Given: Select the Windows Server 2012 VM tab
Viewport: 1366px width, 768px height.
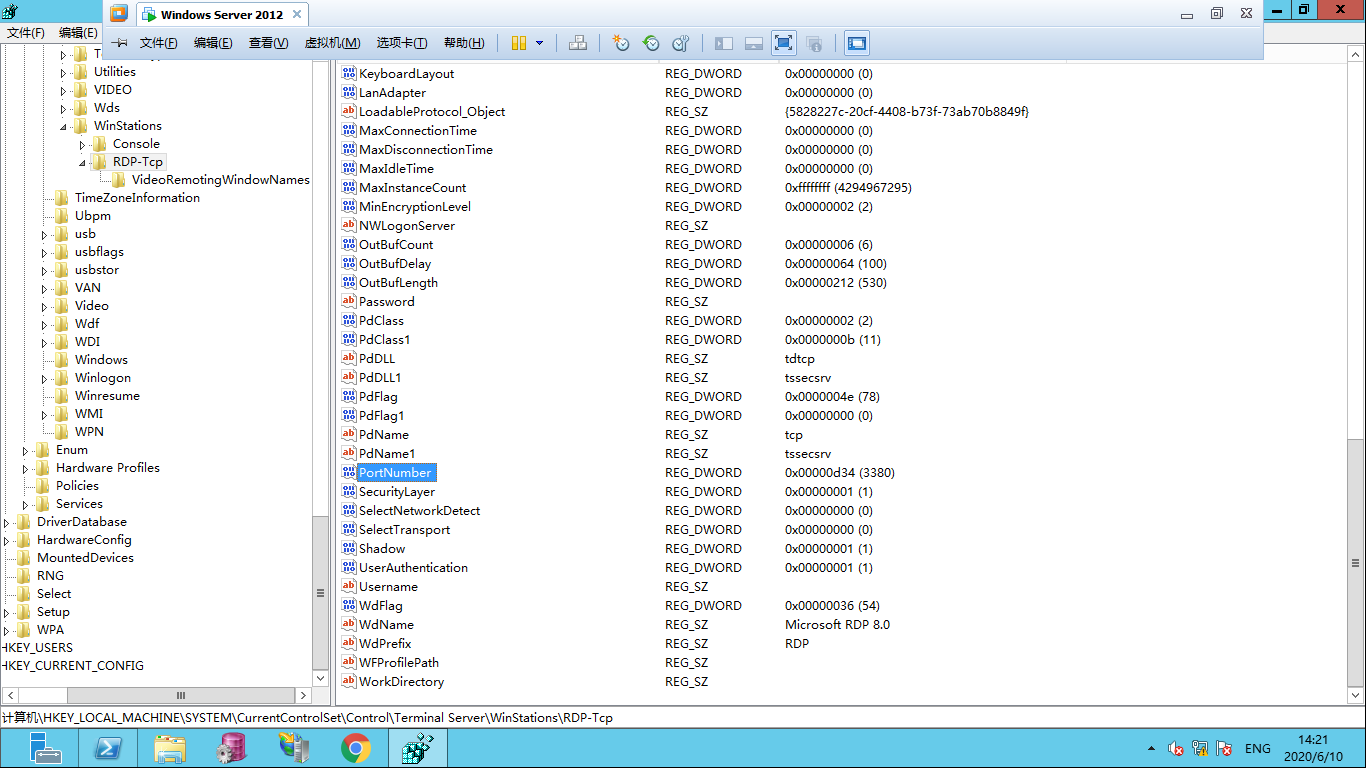Looking at the screenshot, I should coord(221,15).
